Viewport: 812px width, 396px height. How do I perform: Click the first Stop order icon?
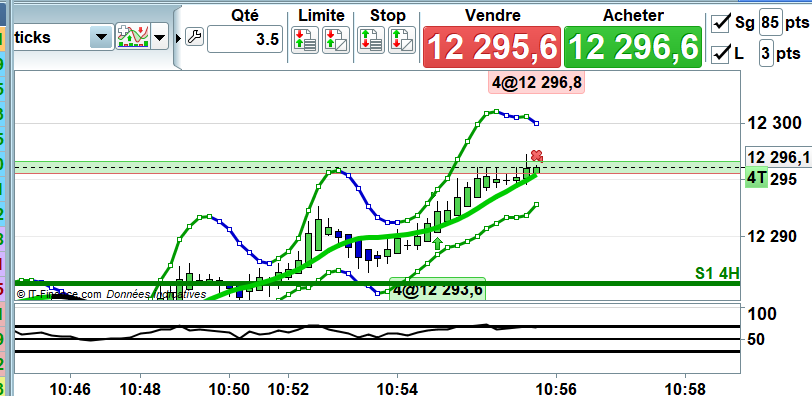[370, 40]
